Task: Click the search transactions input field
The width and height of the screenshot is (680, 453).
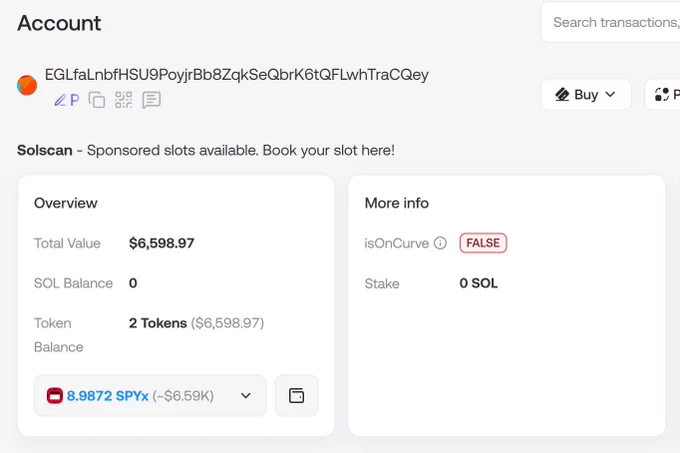Action: click(x=611, y=22)
